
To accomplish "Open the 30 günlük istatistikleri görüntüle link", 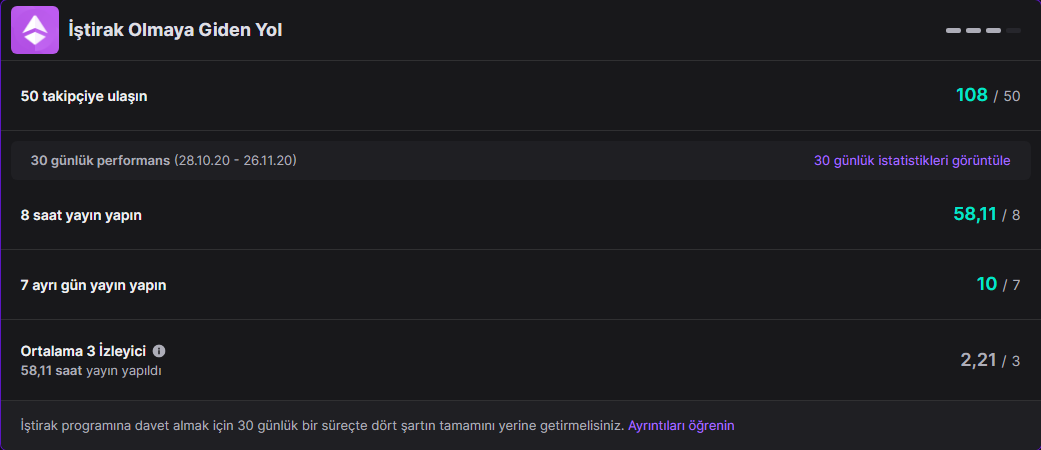I will click(912, 160).
